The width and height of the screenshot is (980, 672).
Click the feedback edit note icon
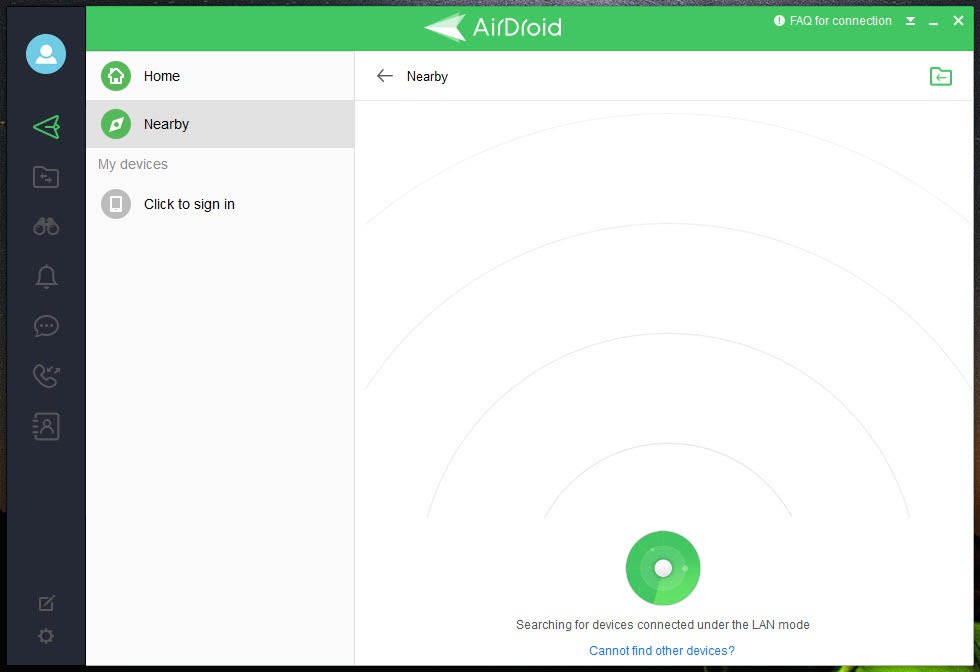tap(47, 603)
